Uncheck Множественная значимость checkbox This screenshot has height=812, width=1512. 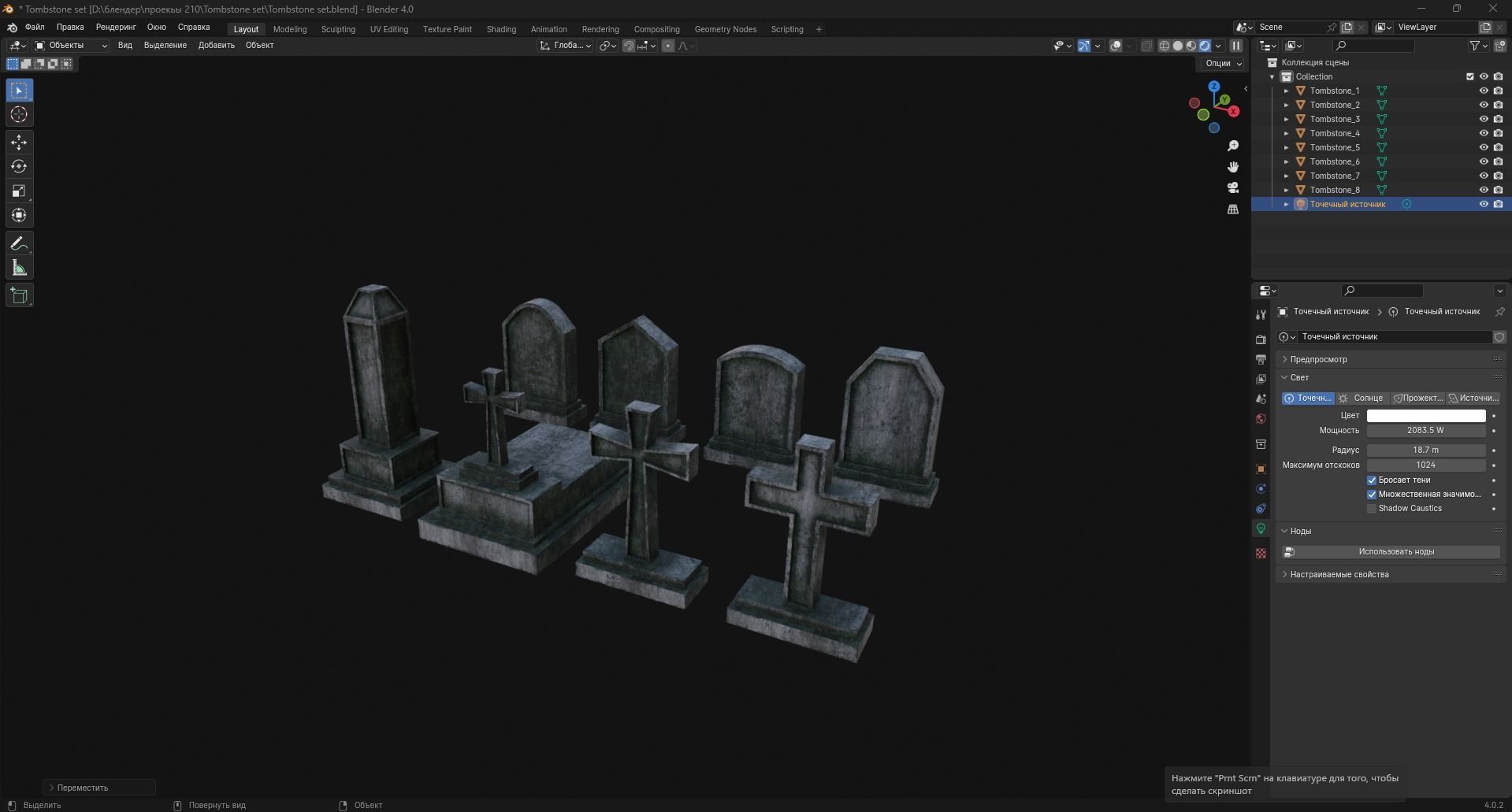click(x=1372, y=495)
